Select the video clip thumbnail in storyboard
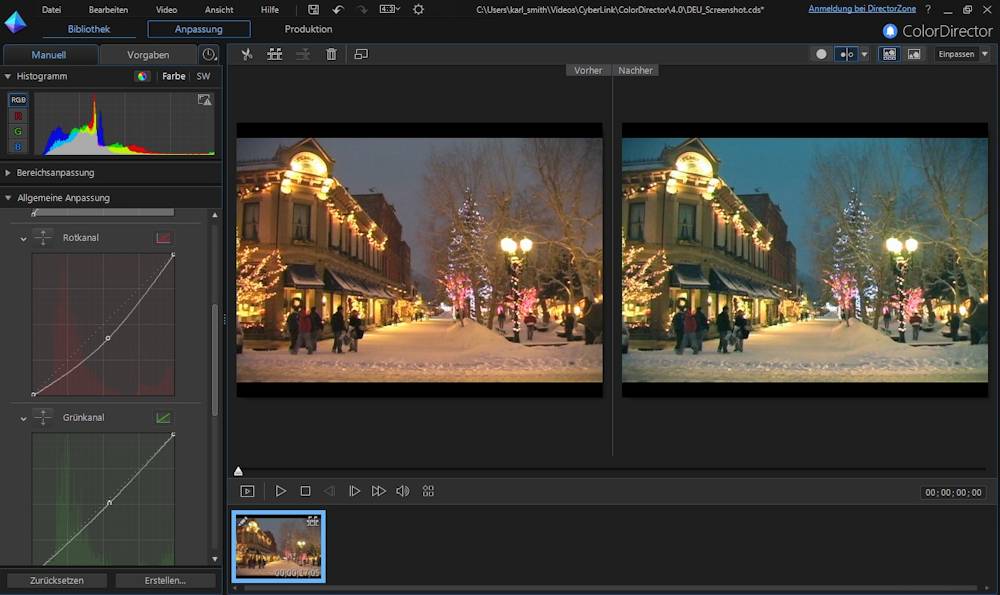1000x595 pixels. coord(279,546)
